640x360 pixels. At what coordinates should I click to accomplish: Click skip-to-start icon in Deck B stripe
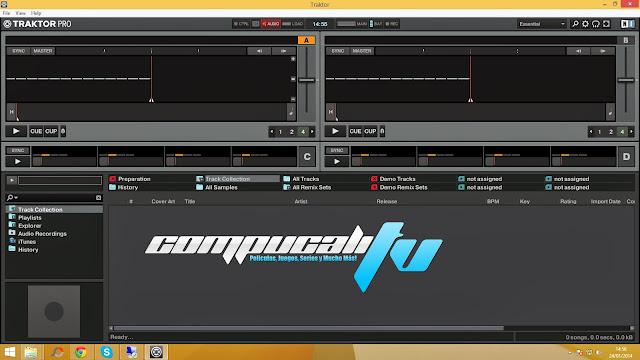coord(331,111)
